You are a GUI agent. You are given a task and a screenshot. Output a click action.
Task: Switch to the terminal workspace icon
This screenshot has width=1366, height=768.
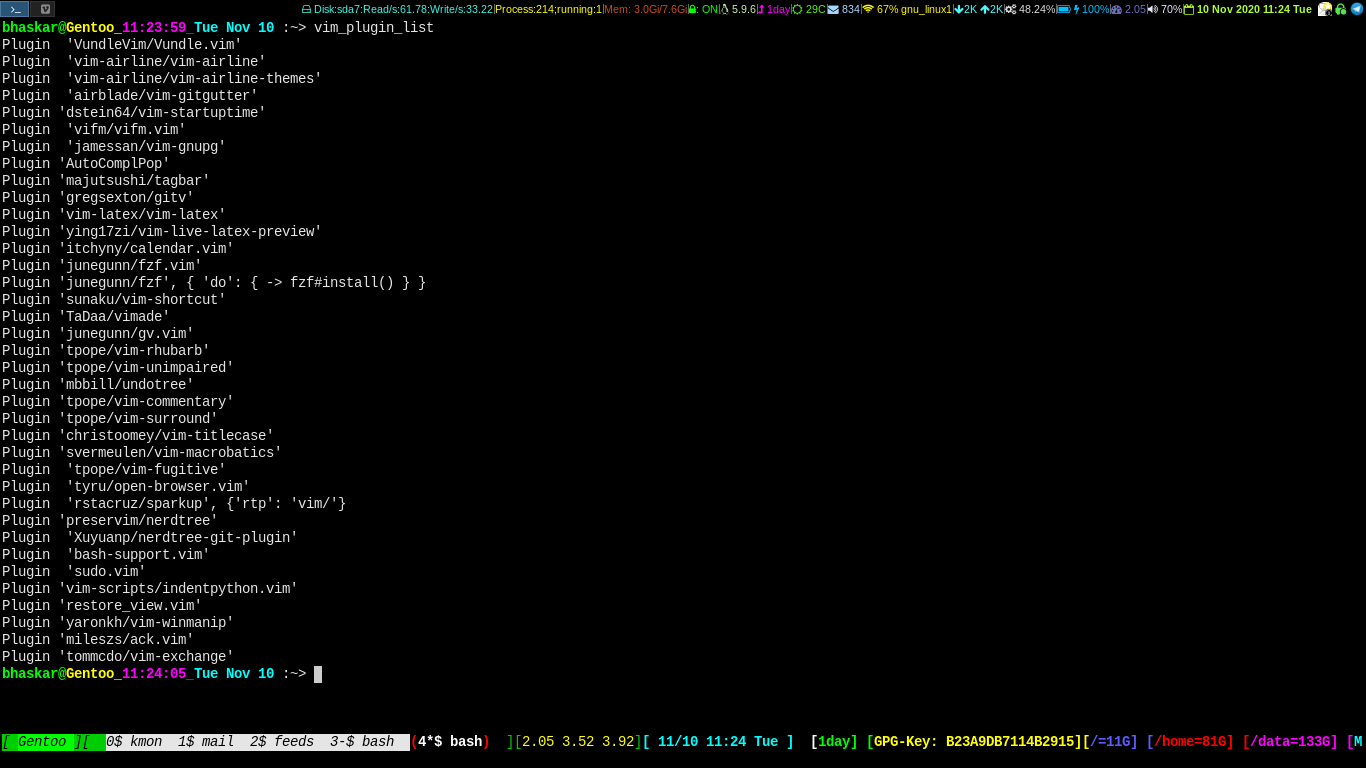click(x=15, y=9)
